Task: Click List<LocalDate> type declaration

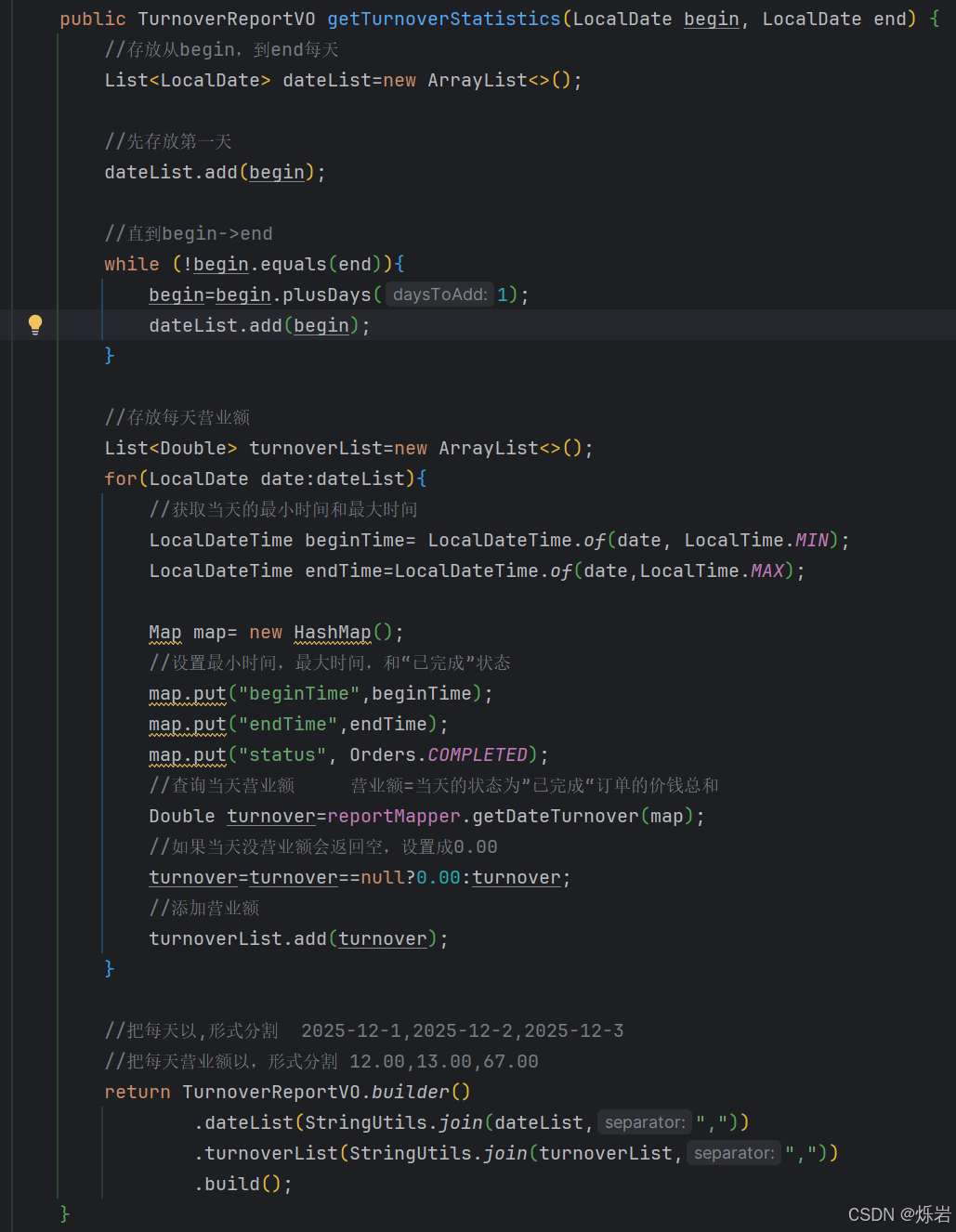Action: (x=188, y=80)
